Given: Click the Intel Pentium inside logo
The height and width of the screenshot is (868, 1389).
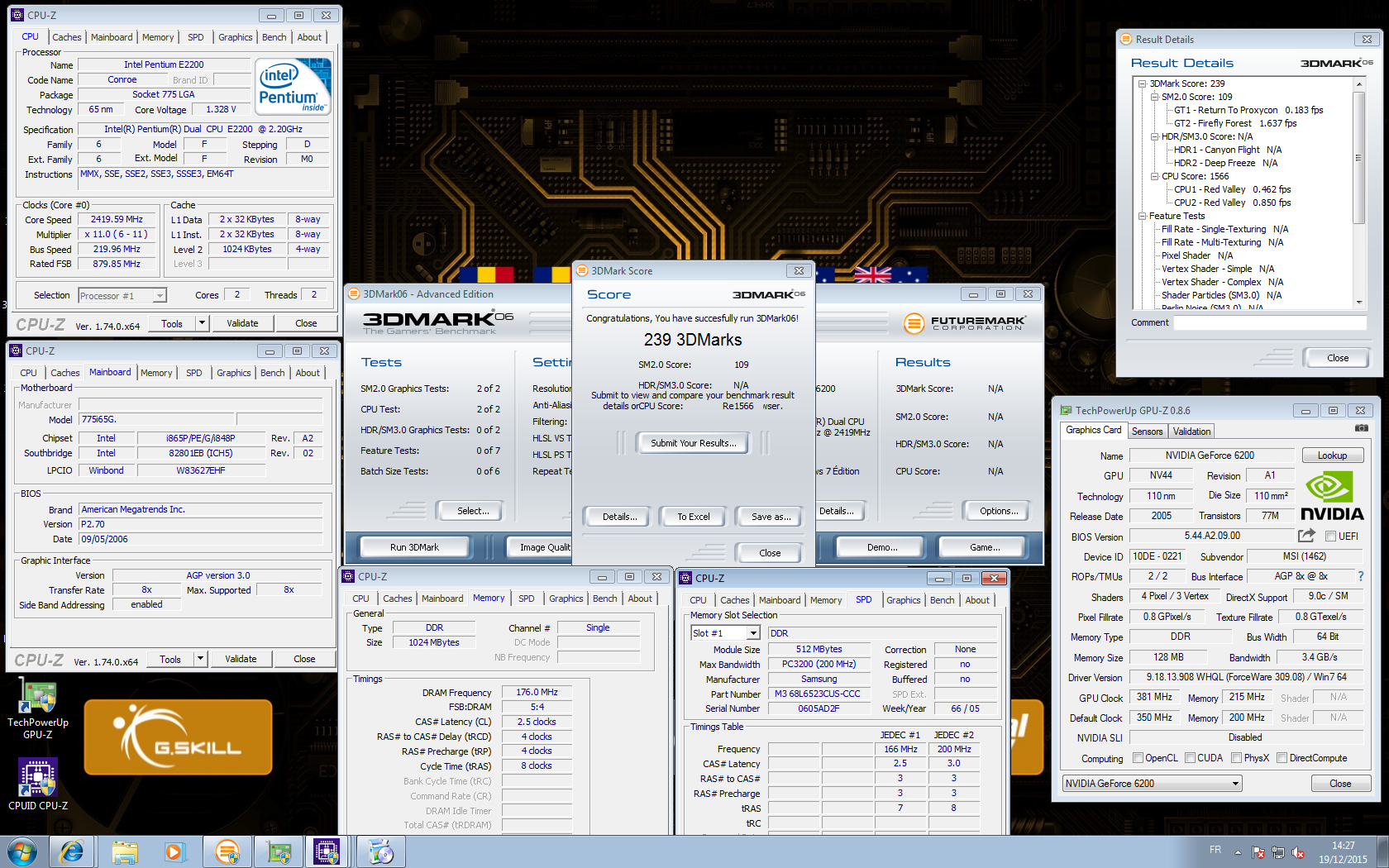Looking at the screenshot, I should click(x=292, y=87).
